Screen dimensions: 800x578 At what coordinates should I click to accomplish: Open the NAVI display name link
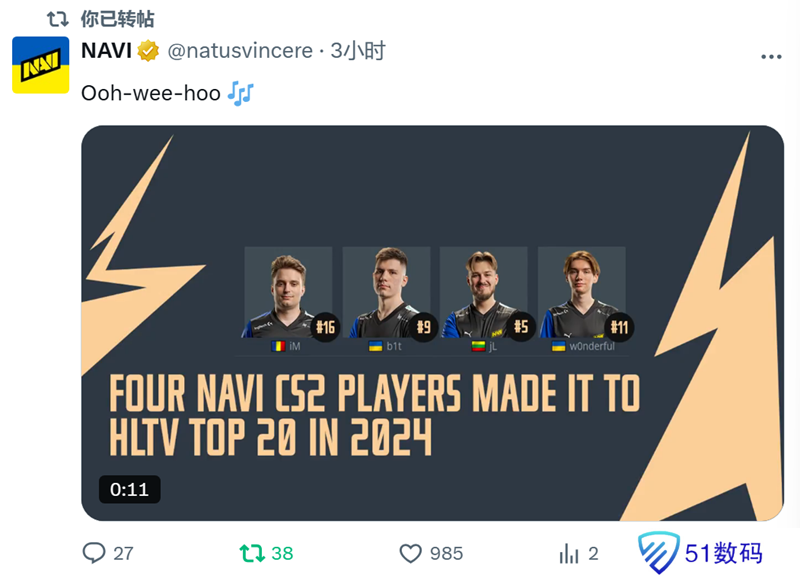click(106, 50)
